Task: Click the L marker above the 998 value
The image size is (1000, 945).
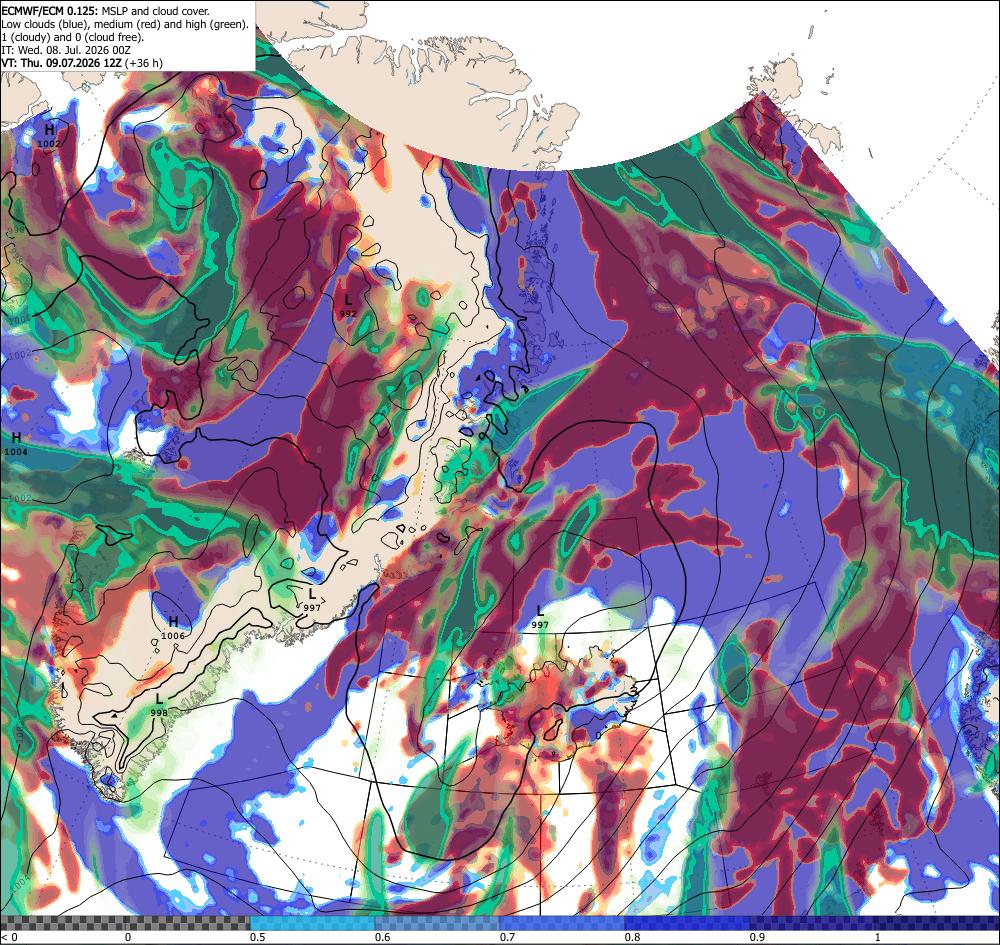Action: pyautogui.click(x=159, y=699)
